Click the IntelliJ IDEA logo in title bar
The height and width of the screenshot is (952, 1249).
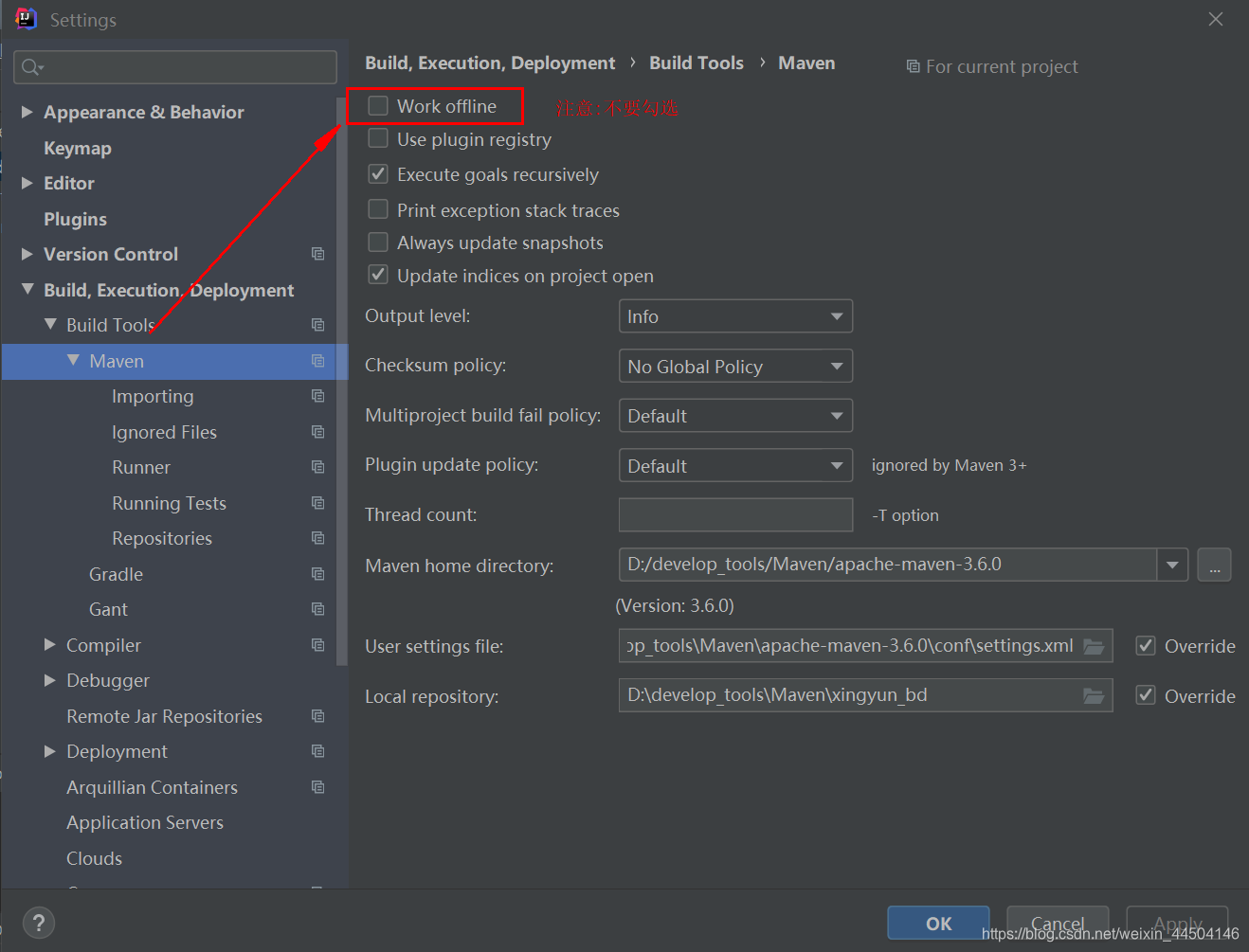[26, 19]
